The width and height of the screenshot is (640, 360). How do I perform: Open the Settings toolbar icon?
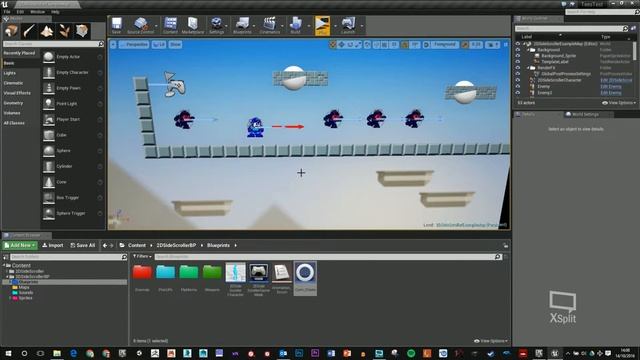216,25
